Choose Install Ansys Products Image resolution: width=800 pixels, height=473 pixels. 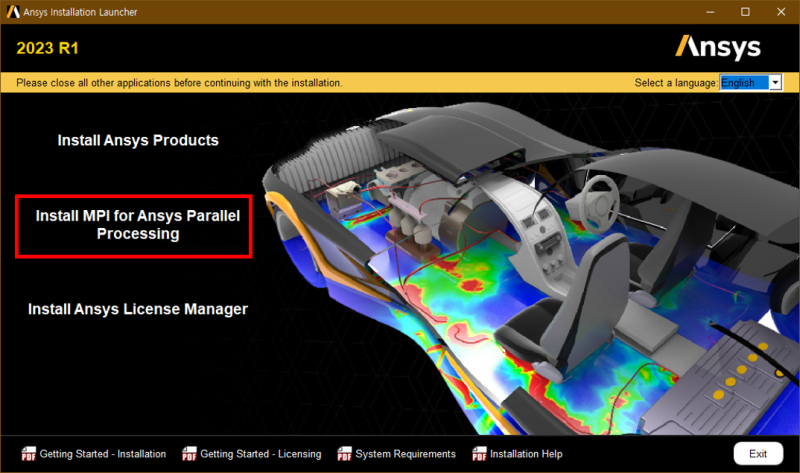(x=138, y=140)
